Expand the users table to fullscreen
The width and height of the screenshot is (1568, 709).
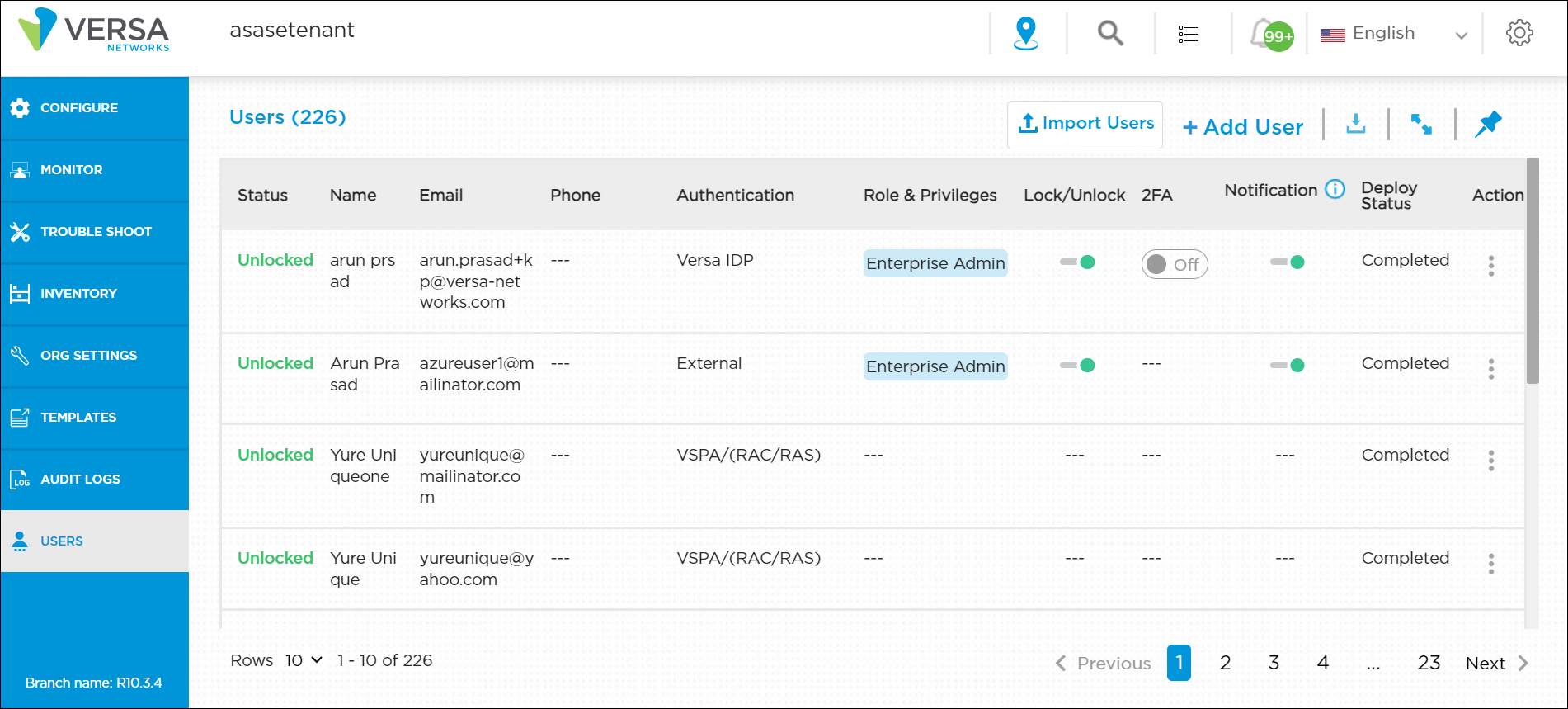(x=1421, y=125)
